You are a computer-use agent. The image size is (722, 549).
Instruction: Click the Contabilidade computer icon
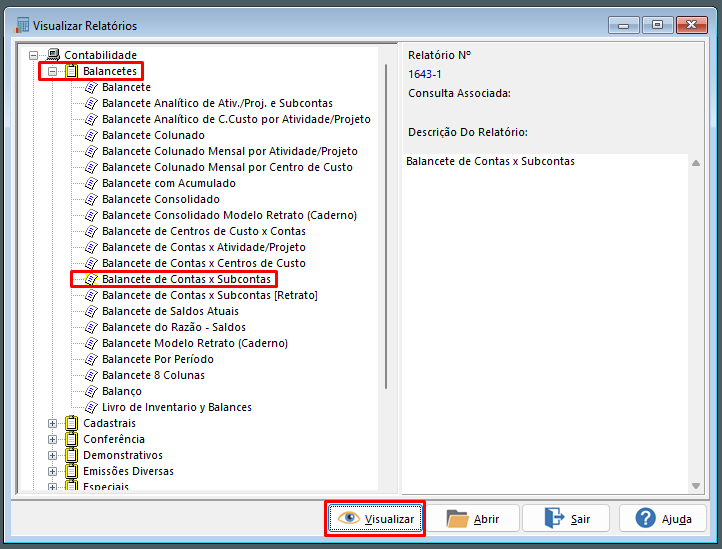click(x=53, y=55)
